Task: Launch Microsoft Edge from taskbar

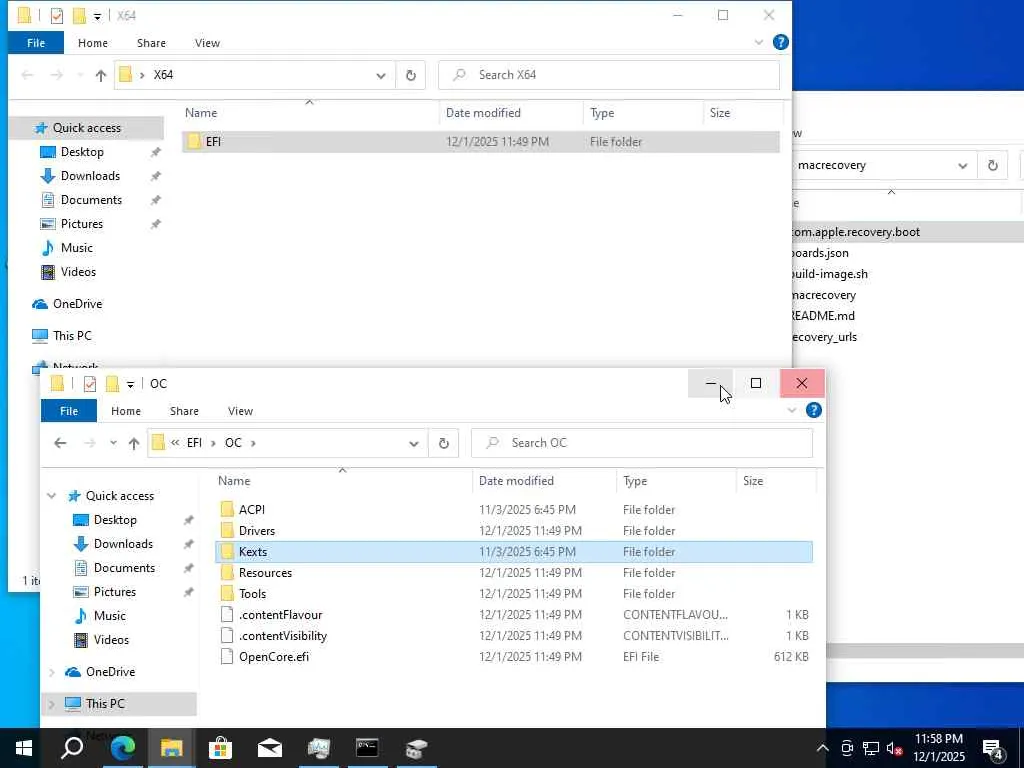Action: coord(122,748)
